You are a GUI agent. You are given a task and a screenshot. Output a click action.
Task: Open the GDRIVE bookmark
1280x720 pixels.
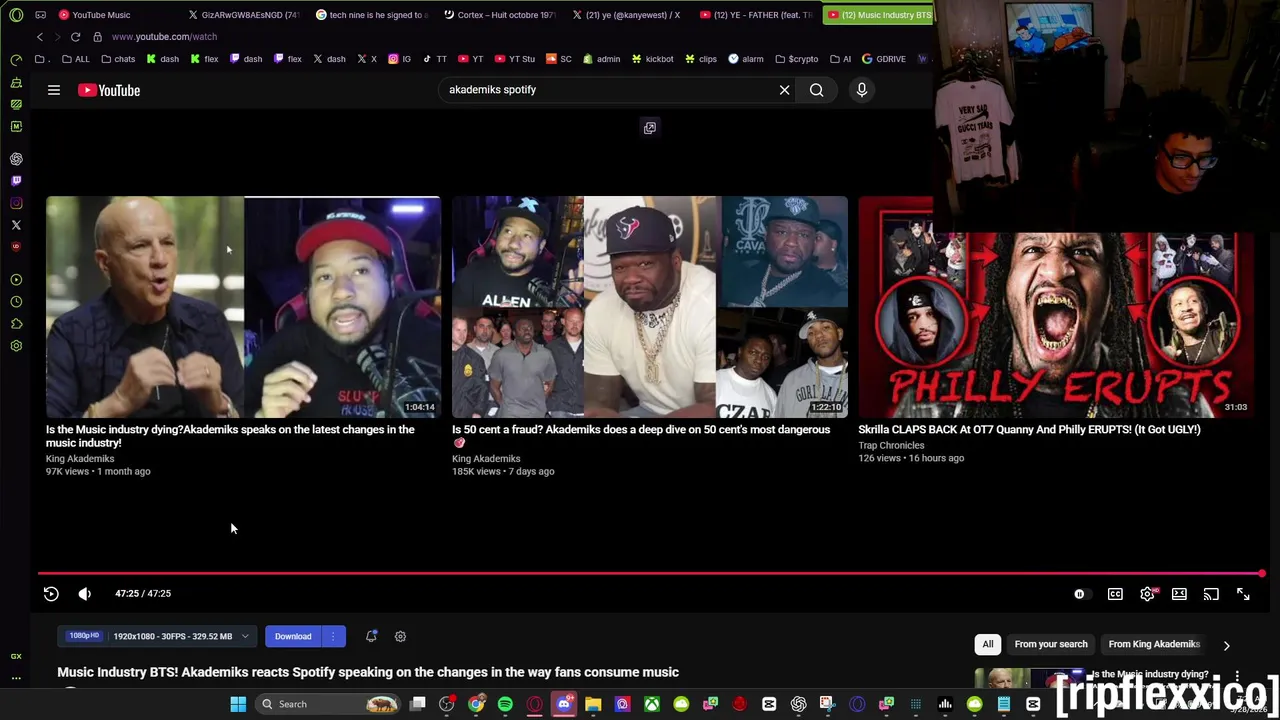point(884,59)
